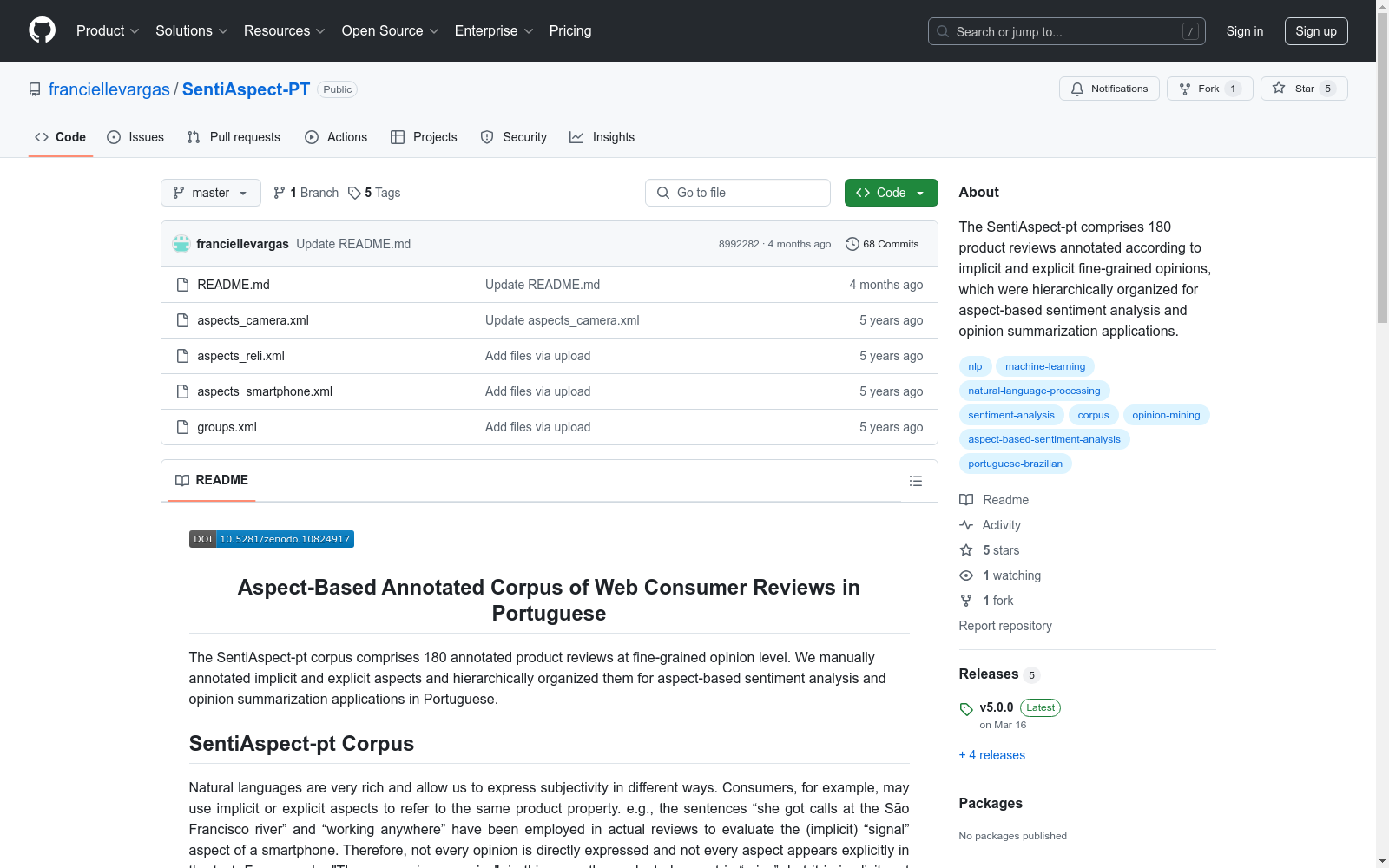The image size is (1389, 868).
Task: Click the repository icon beside franciellevargas
Action: pos(35,89)
